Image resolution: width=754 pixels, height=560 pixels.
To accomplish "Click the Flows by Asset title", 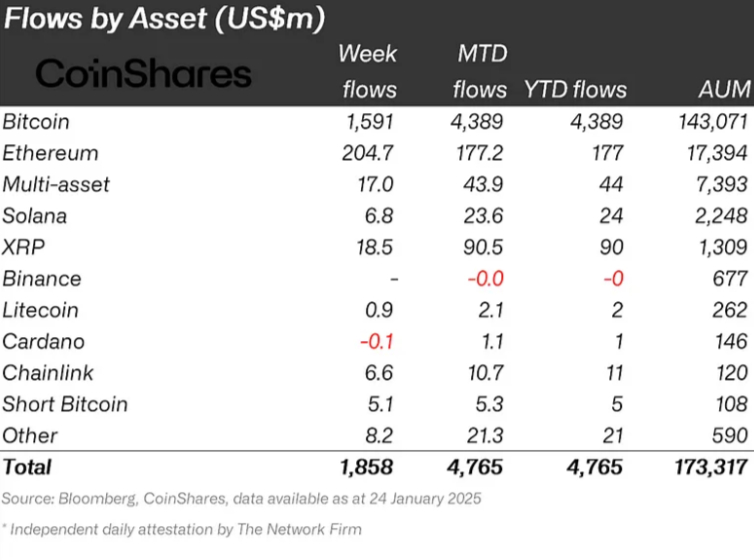I will [x=164, y=17].
